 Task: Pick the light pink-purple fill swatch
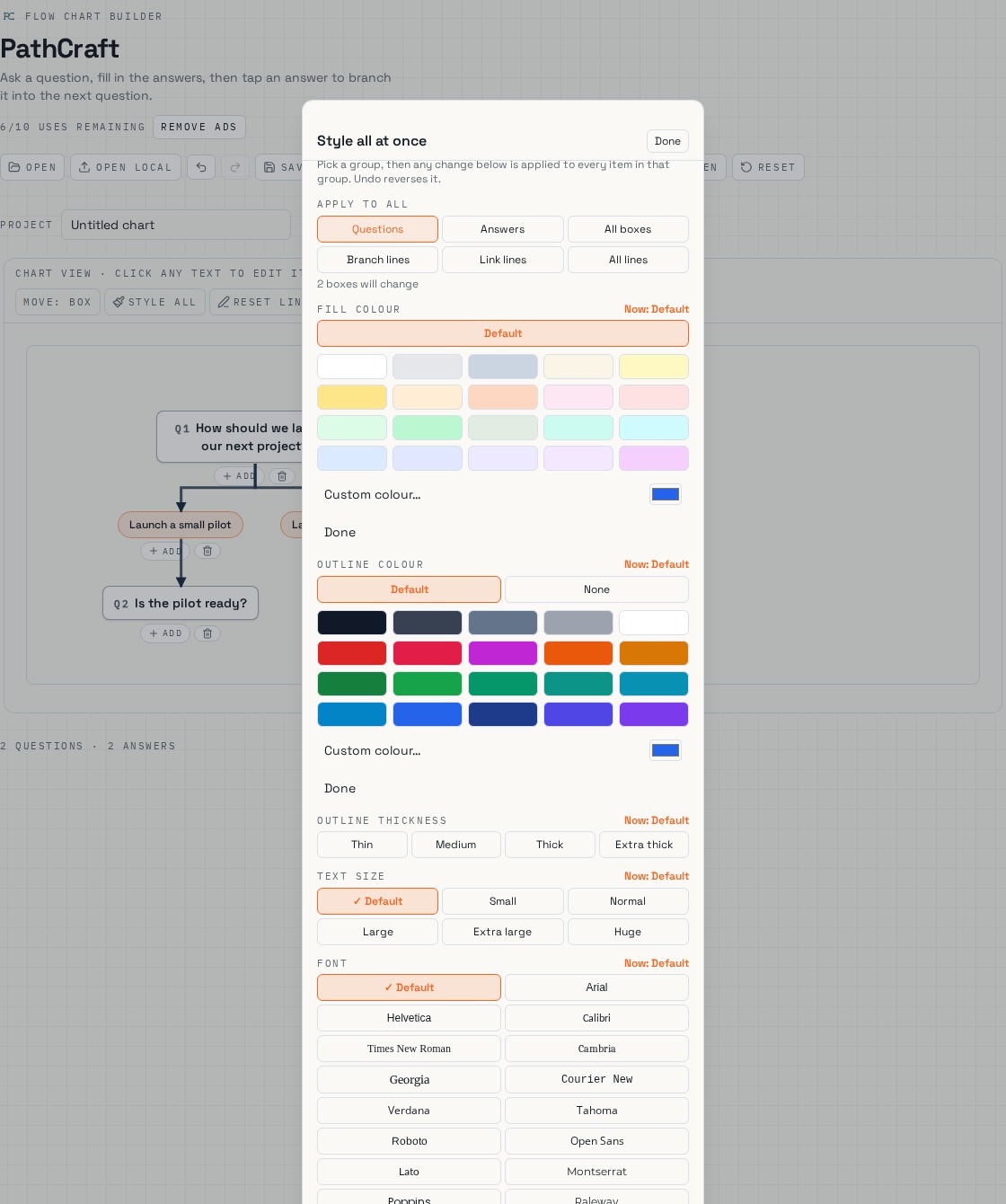pos(654,458)
